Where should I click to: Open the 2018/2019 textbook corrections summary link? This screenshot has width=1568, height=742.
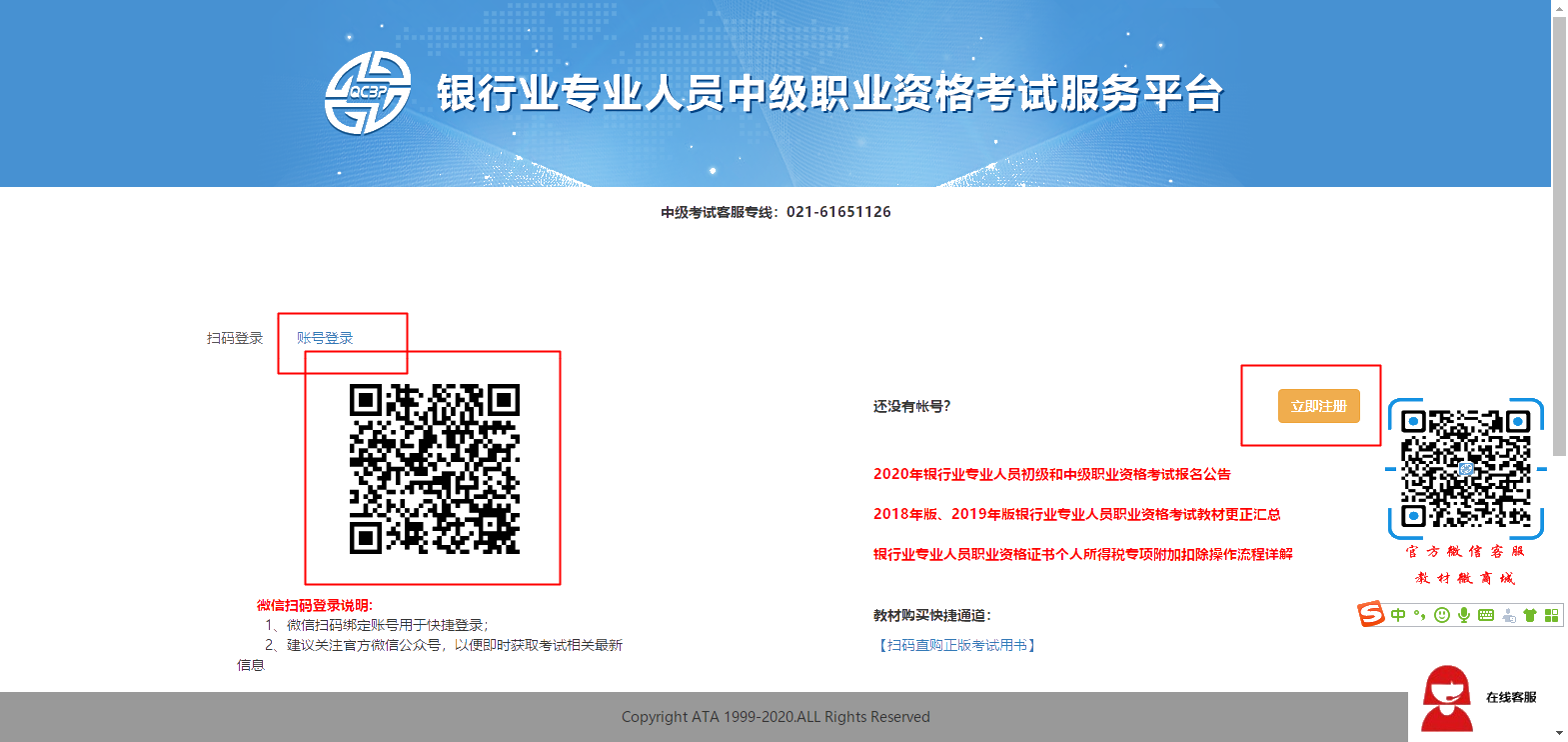coord(1077,514)
